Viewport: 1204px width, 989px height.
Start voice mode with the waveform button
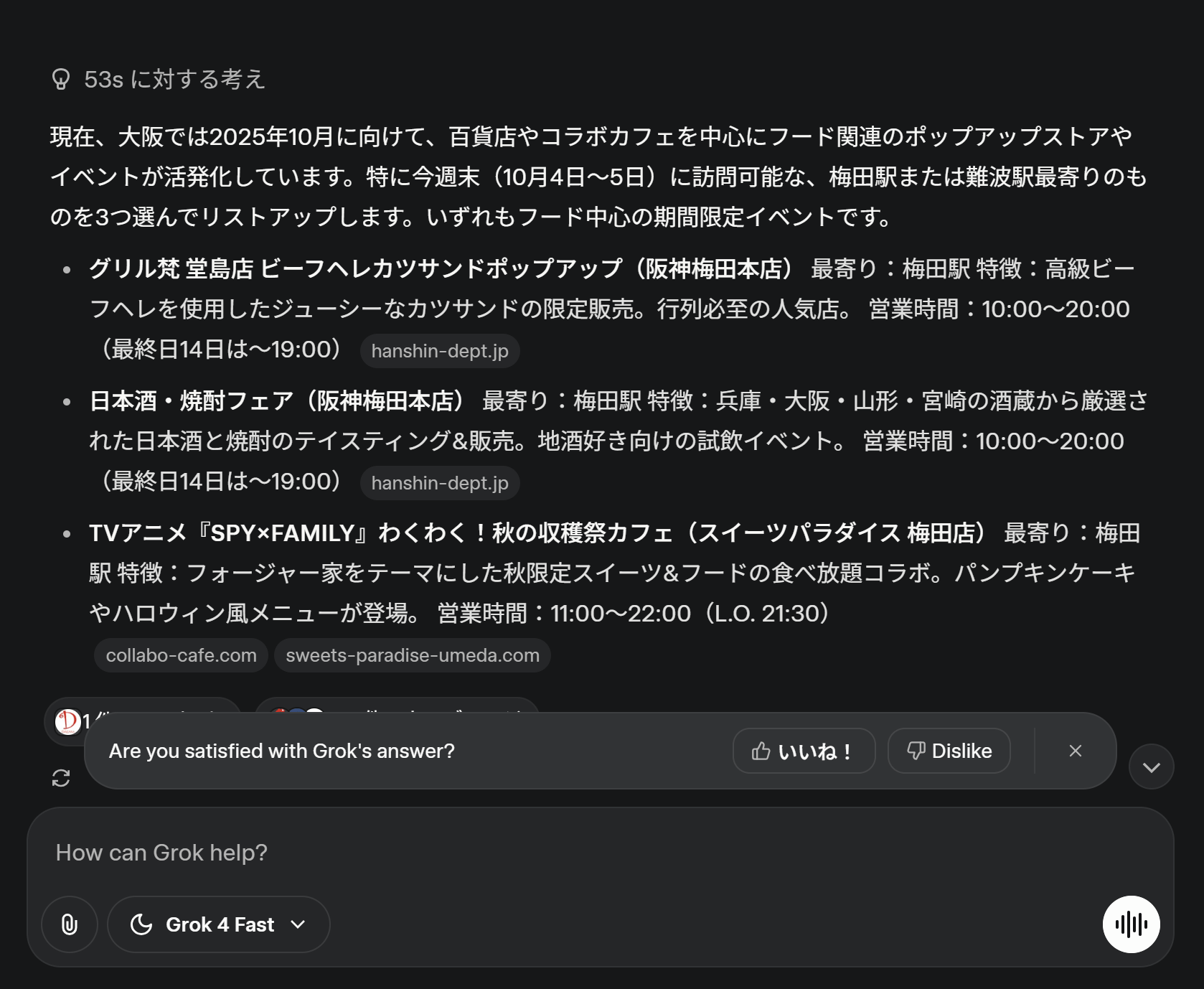1131,924
